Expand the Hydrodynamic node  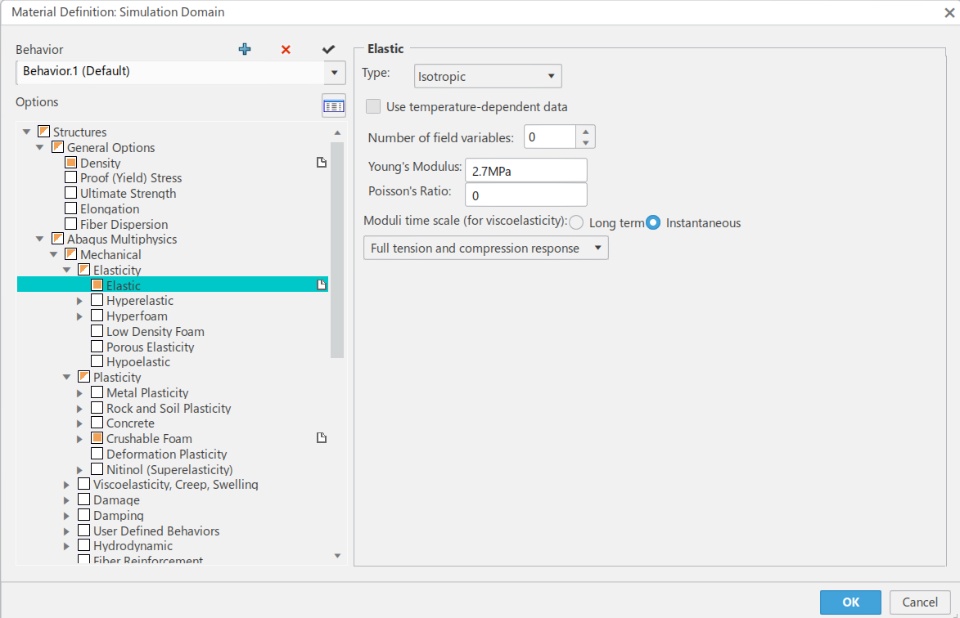point(66,546)
